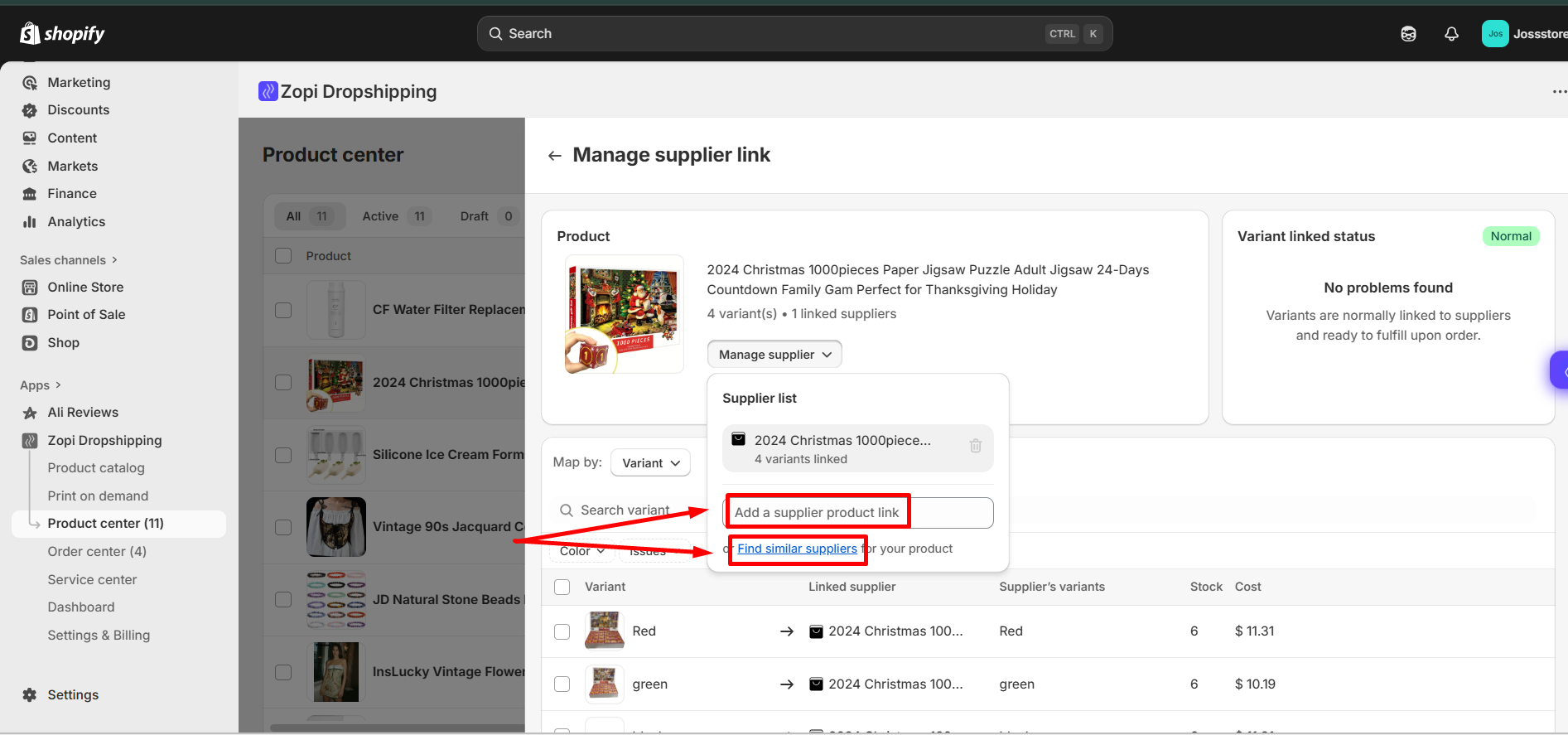Click the Analytics icon in sidebar
The image size is (1568, 735).
(x=30, y=222)
